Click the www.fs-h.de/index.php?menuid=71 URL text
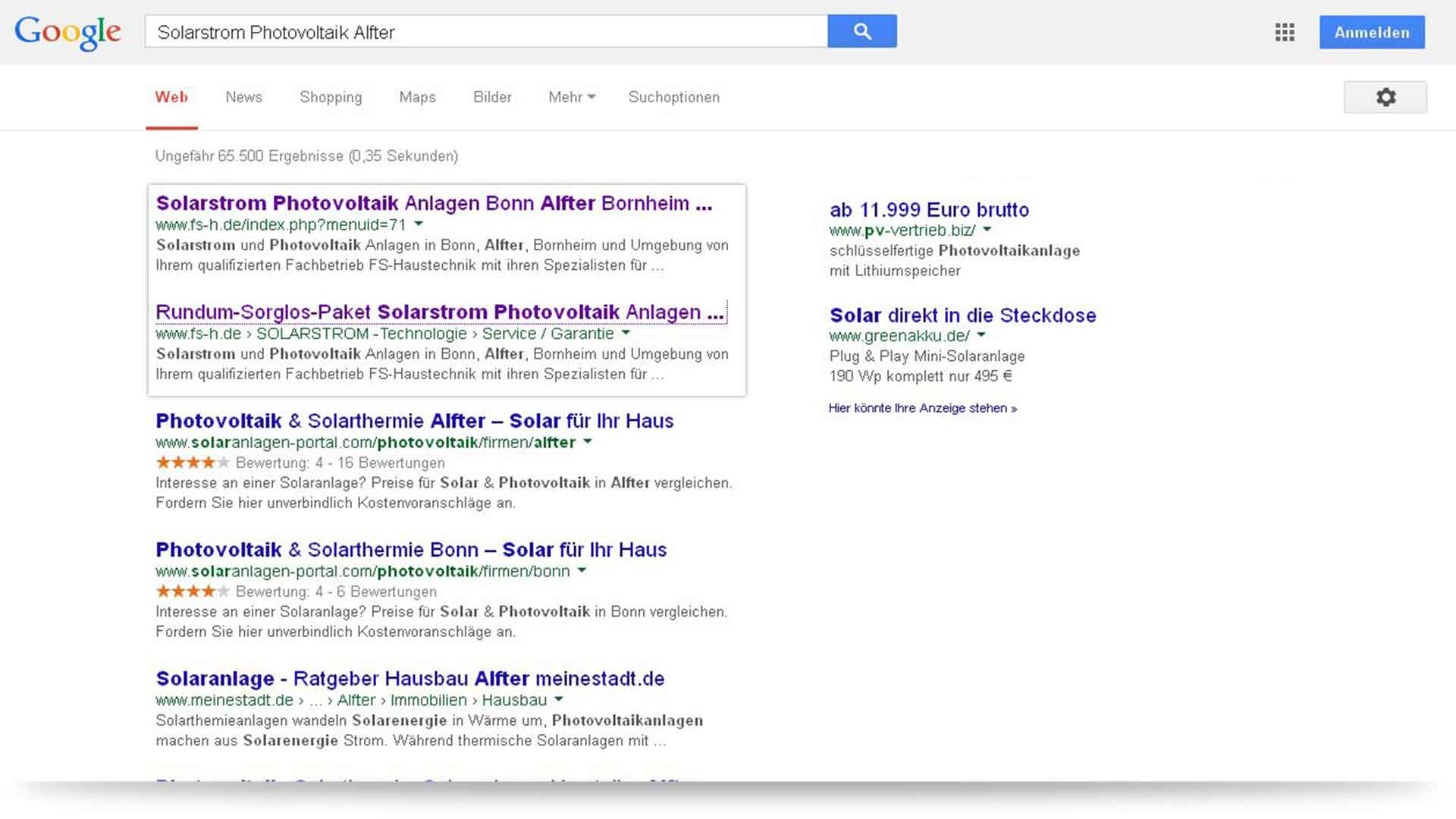 [281, 224]
